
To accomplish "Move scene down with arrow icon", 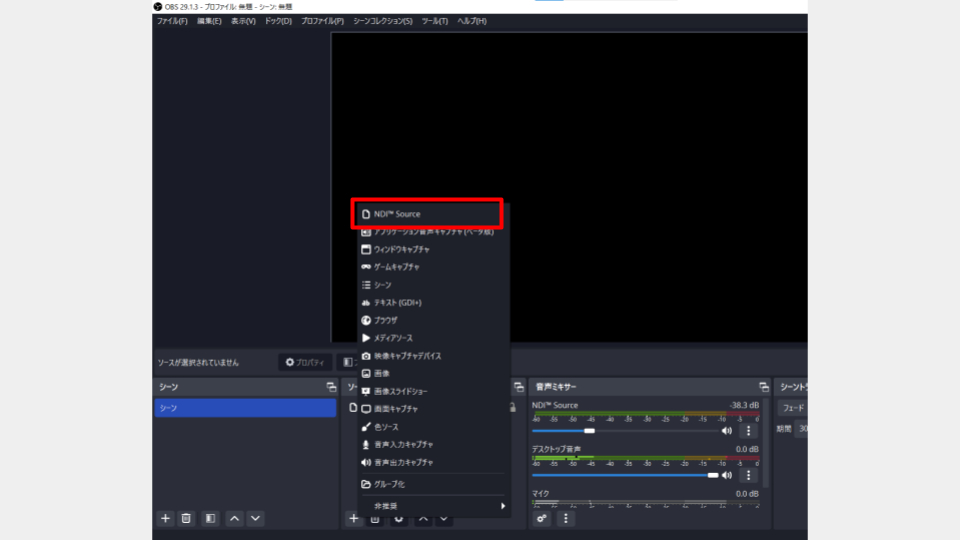I will coord(256,518).
